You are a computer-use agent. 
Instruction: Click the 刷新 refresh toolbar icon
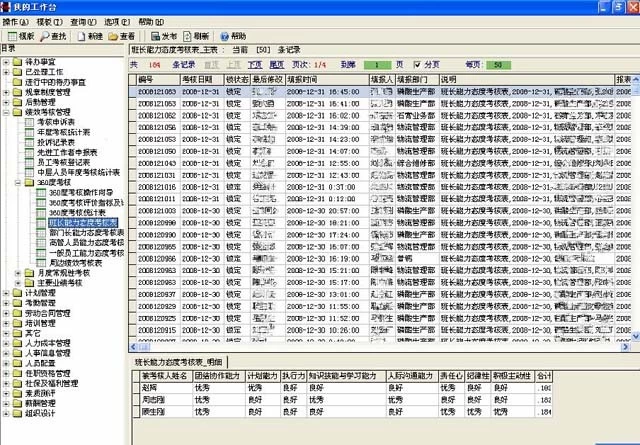click(201, 35)
